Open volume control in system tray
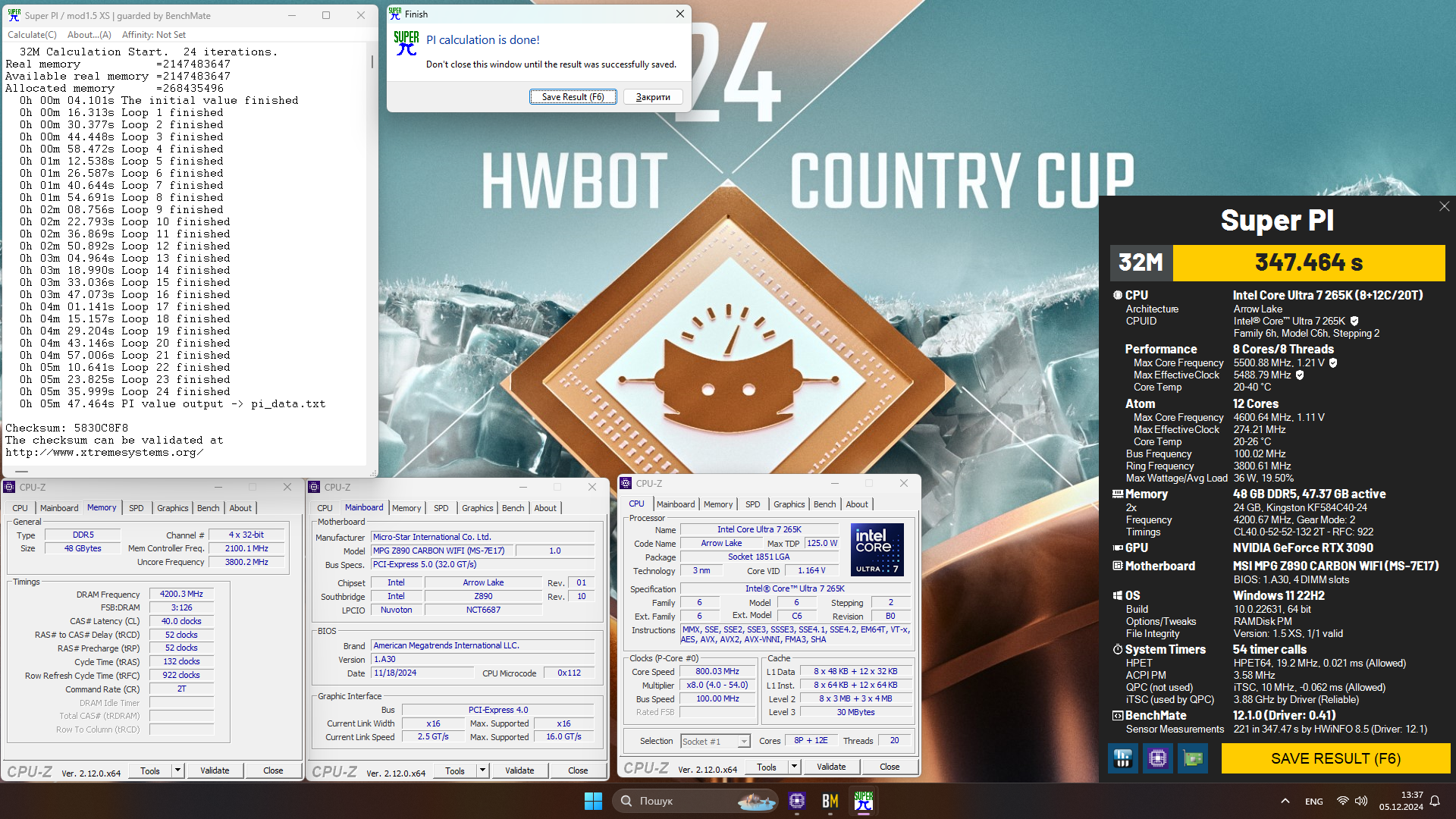Viewport: 1456px width, 819px height. click(1361, 801)
